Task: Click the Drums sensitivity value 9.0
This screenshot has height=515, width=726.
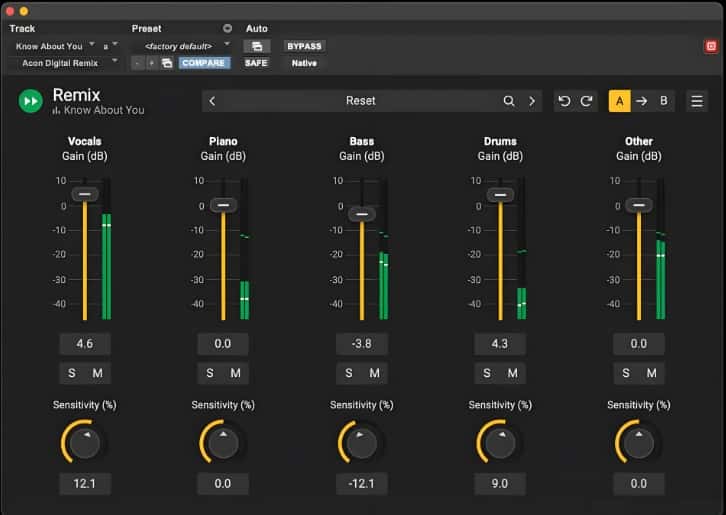Action: tap(500, 484)
